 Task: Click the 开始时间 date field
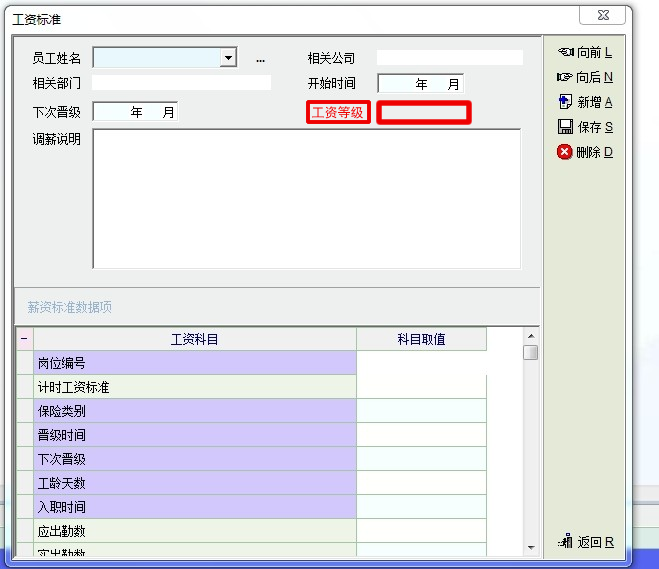pyautogui.click(x=420, y=84)
